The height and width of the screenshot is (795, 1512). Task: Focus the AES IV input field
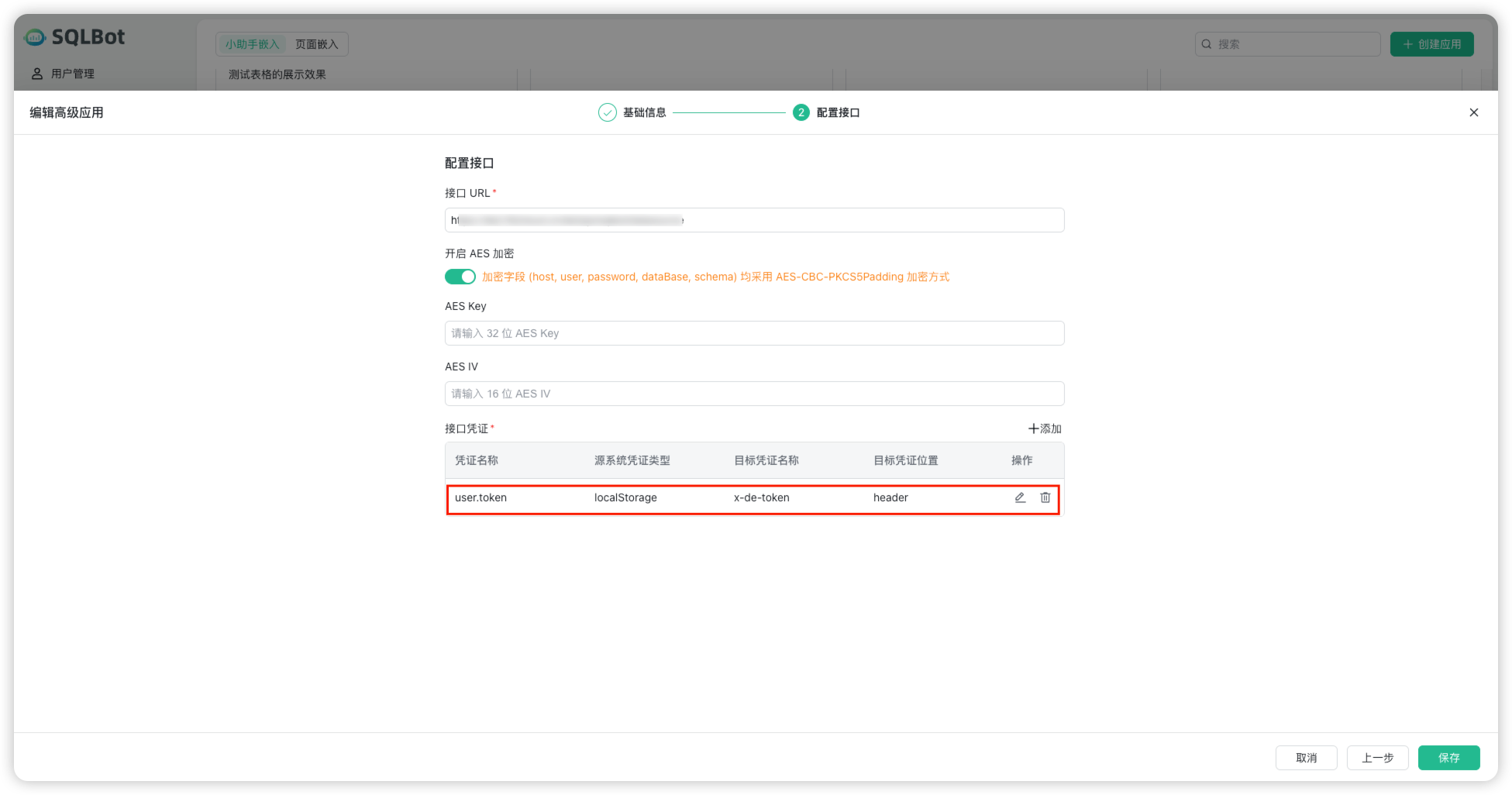[x=754, y=394]
